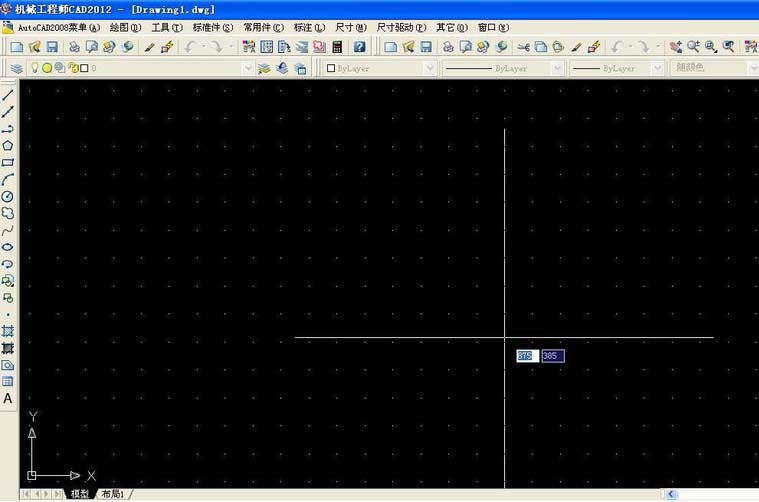Select the Multiline Text A tool
This screenshot has width=759, height=502.
pyautogui.click(x=8, y=399)
